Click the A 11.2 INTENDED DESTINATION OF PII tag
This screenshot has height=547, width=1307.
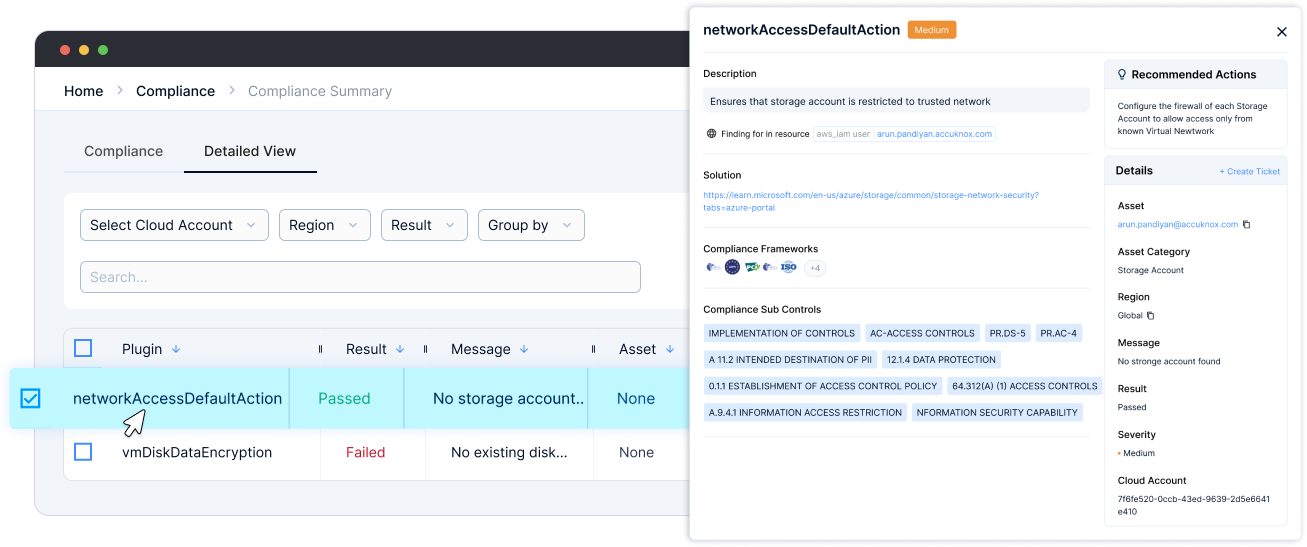point(790,359)
